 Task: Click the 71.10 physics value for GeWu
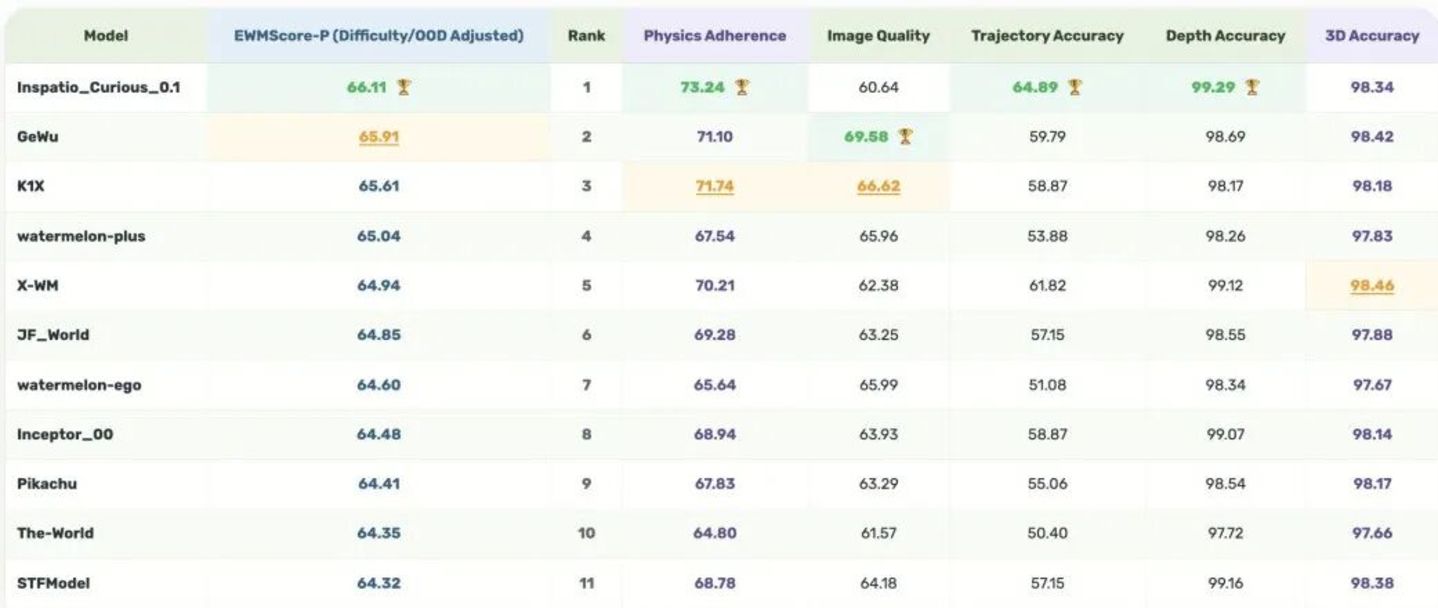[x=715, y=137]
